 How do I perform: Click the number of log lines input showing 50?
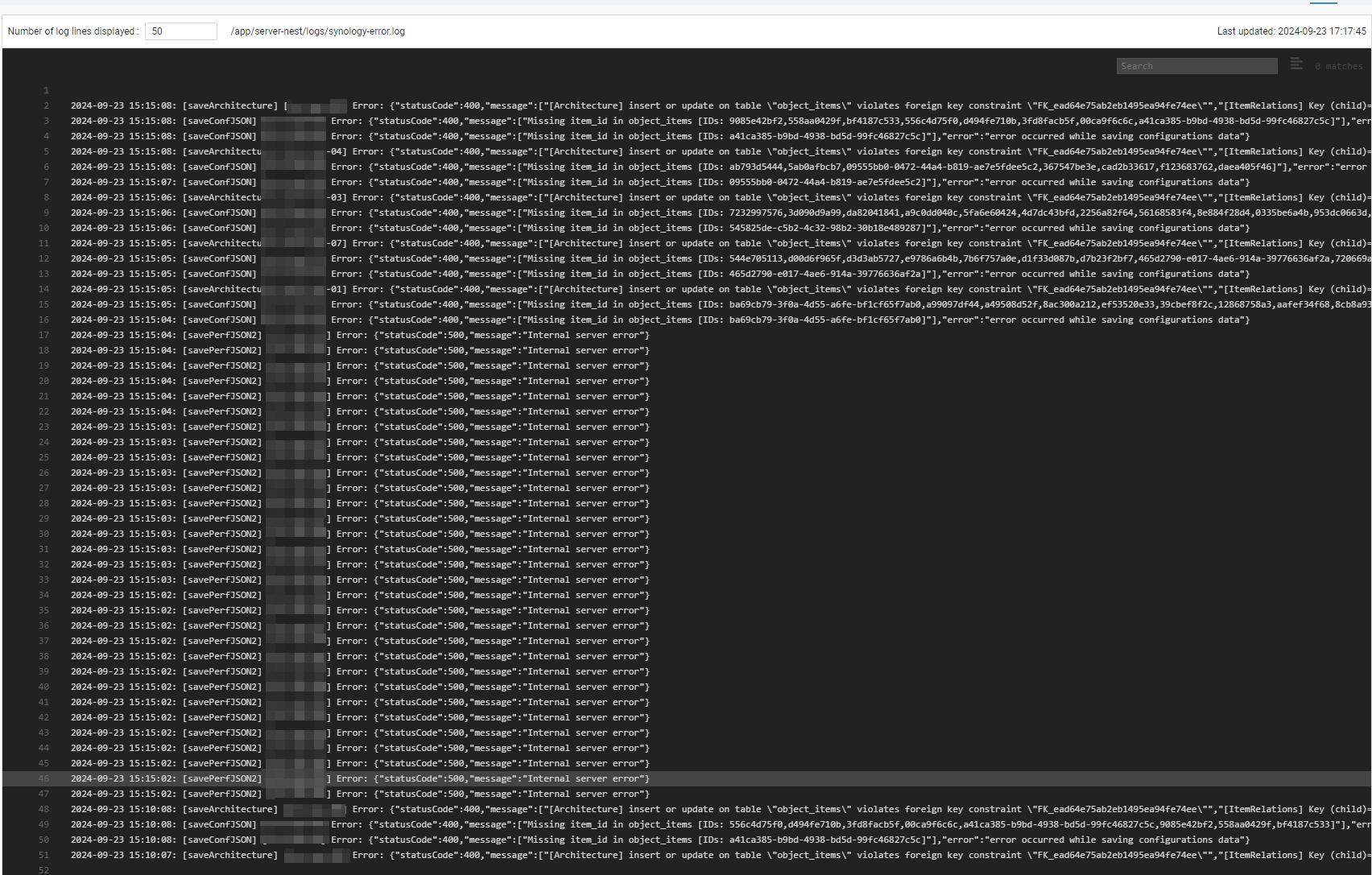[x=181, y=31]
